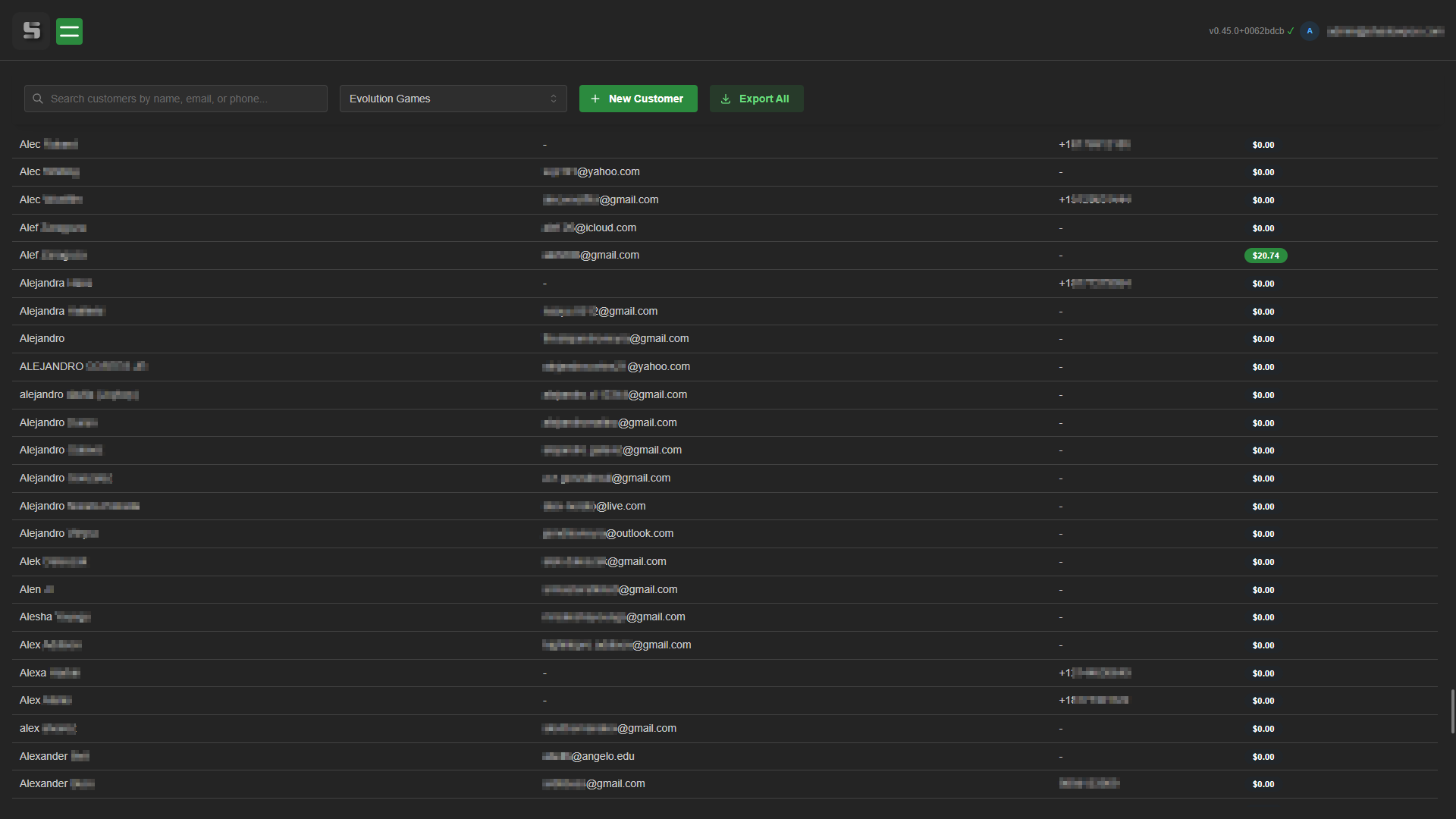Open the green hamburger menu
Image resolution: width=1456 pixels, height=819 pixels.
pos(69,31)
